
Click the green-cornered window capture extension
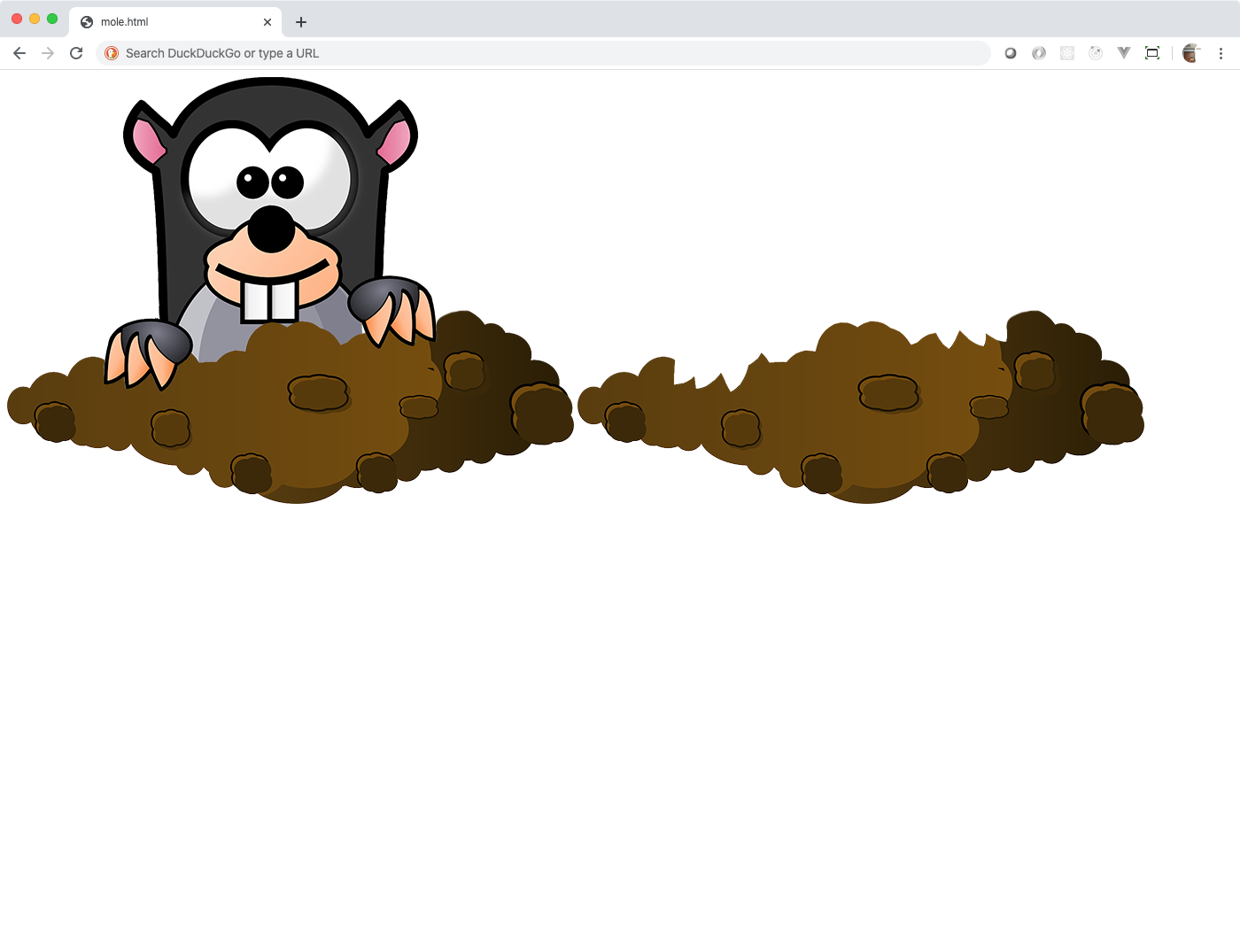tap(1152, 53)
